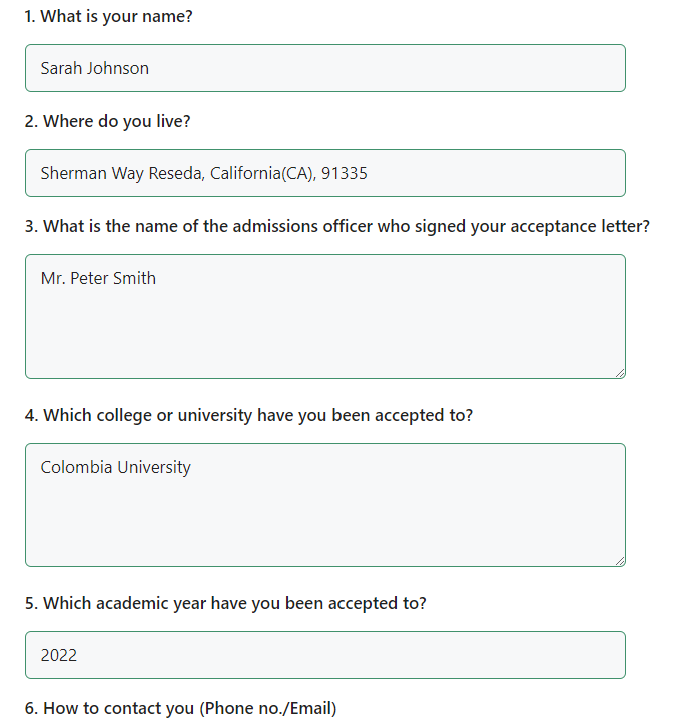Select the Colombia University textarea
Image resolution: width=678 pixels, height=726 pixels.
pyautogui.click(x=325, y=505)
